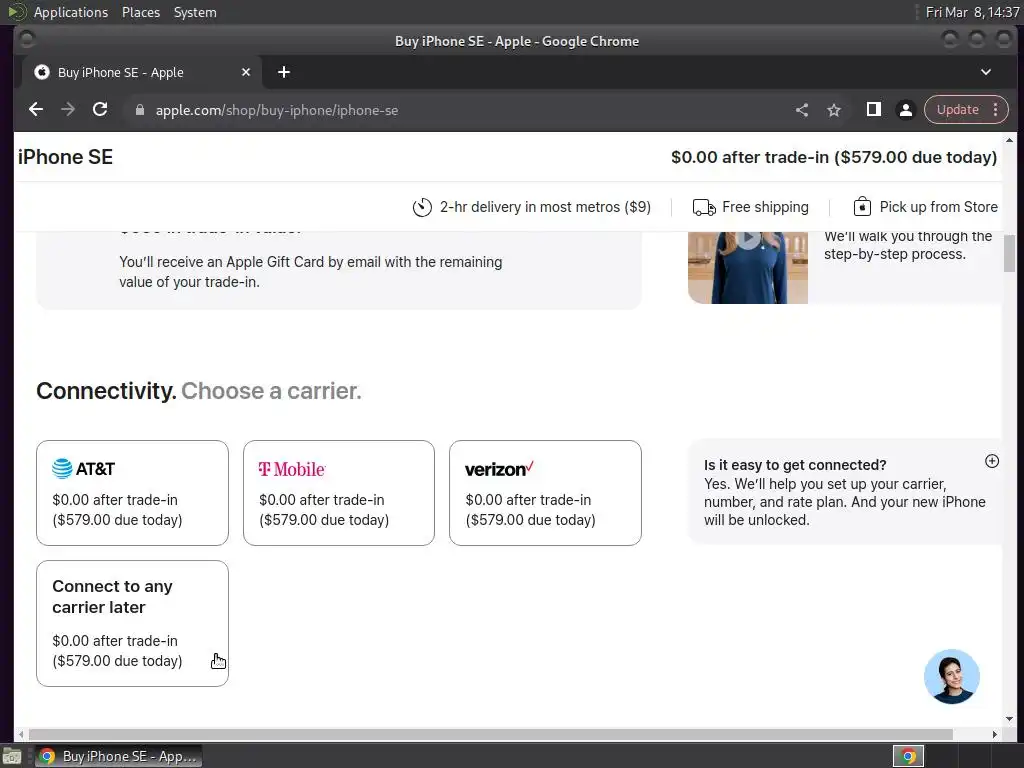Open the chat specialist avatar

click(x=952, y=677)
